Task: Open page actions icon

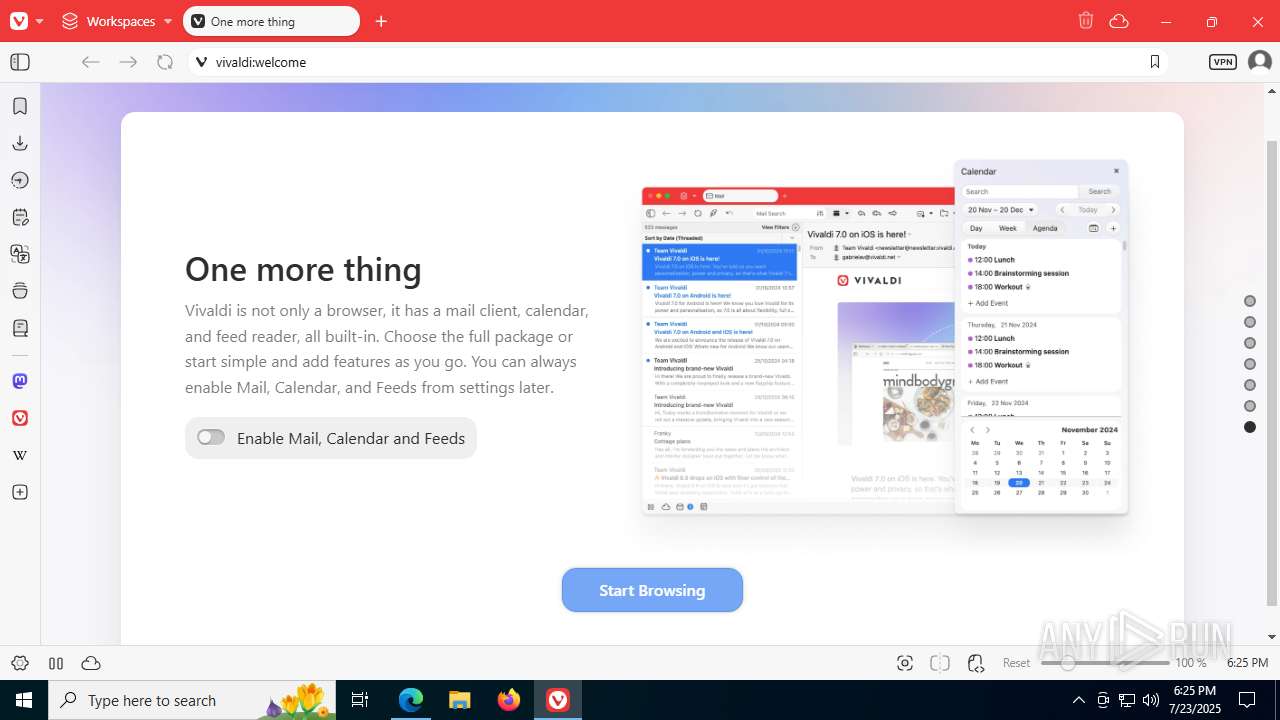Action: (976, 663)
